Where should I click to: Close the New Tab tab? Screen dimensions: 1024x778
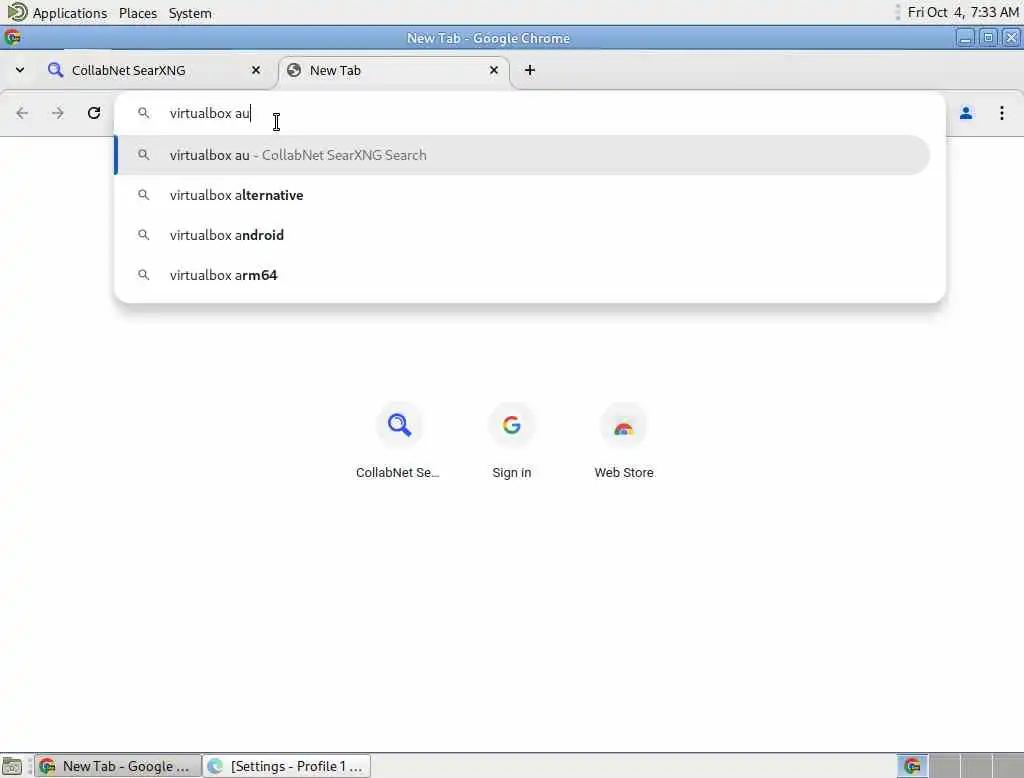(494, 70)
